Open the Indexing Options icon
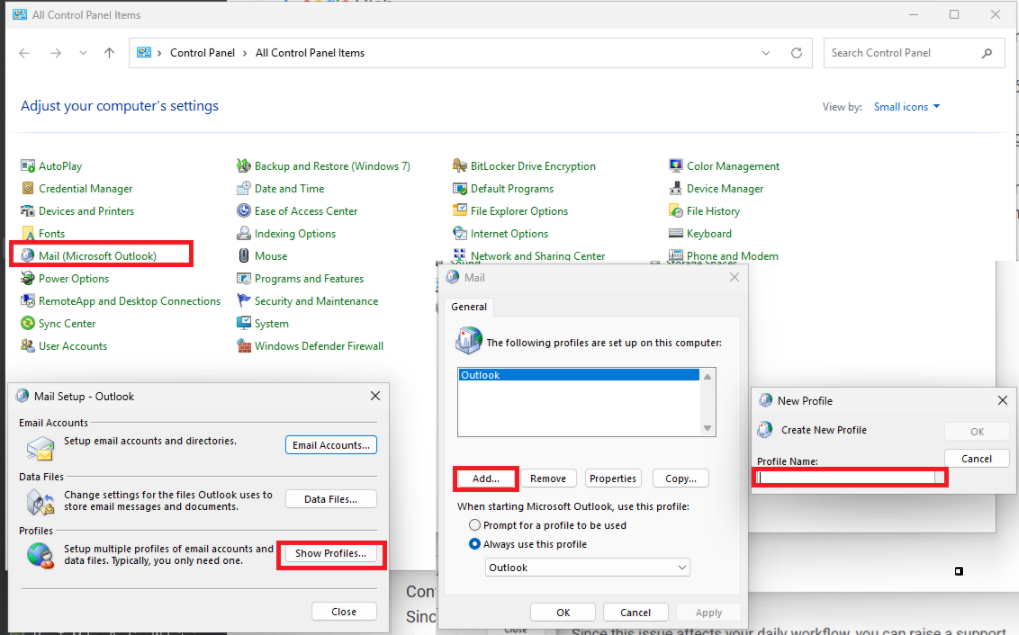 click(x=244, y=233)
